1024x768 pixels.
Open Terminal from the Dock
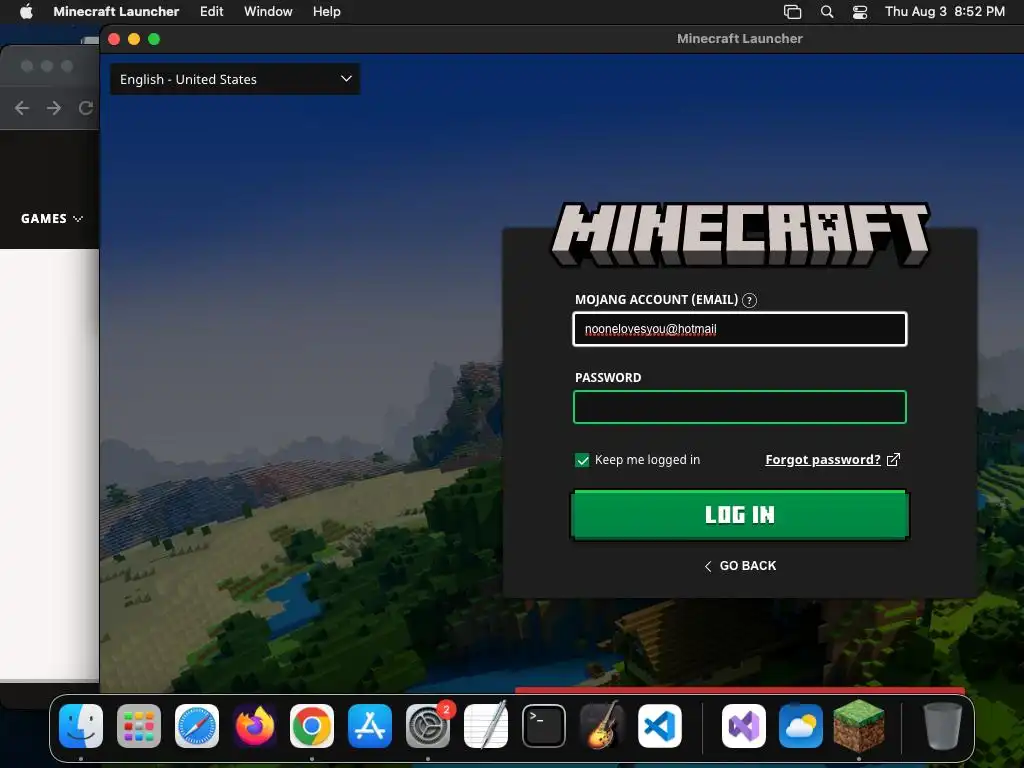coord(543,726)
